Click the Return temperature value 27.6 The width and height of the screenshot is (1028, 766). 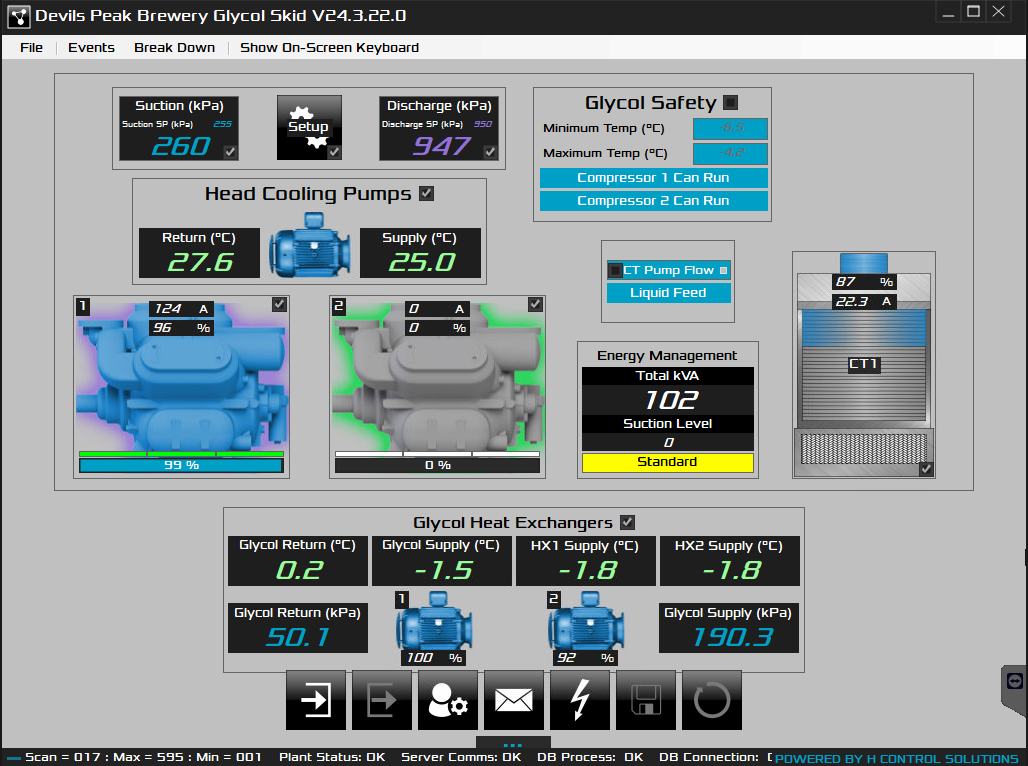click(200, 262)
